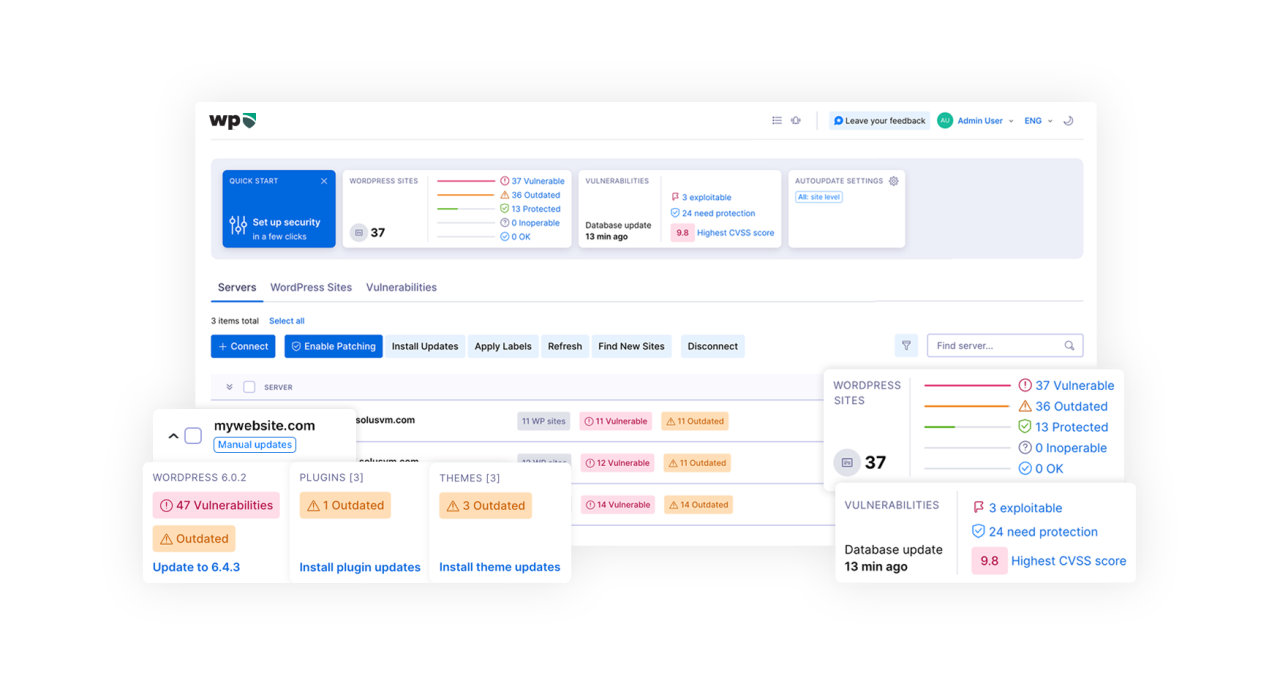Open the ENG language dropdown
The height and width of the screenshot is (700, 1280).
coord(1034,120)
